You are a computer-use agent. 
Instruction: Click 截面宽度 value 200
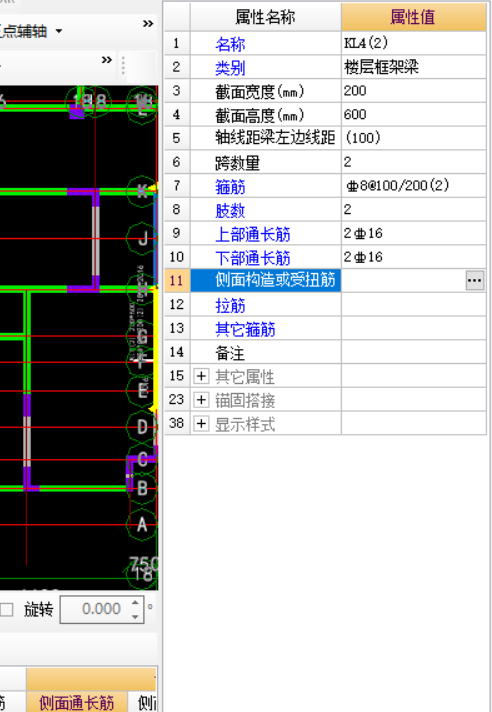click(x=413, y=91)
